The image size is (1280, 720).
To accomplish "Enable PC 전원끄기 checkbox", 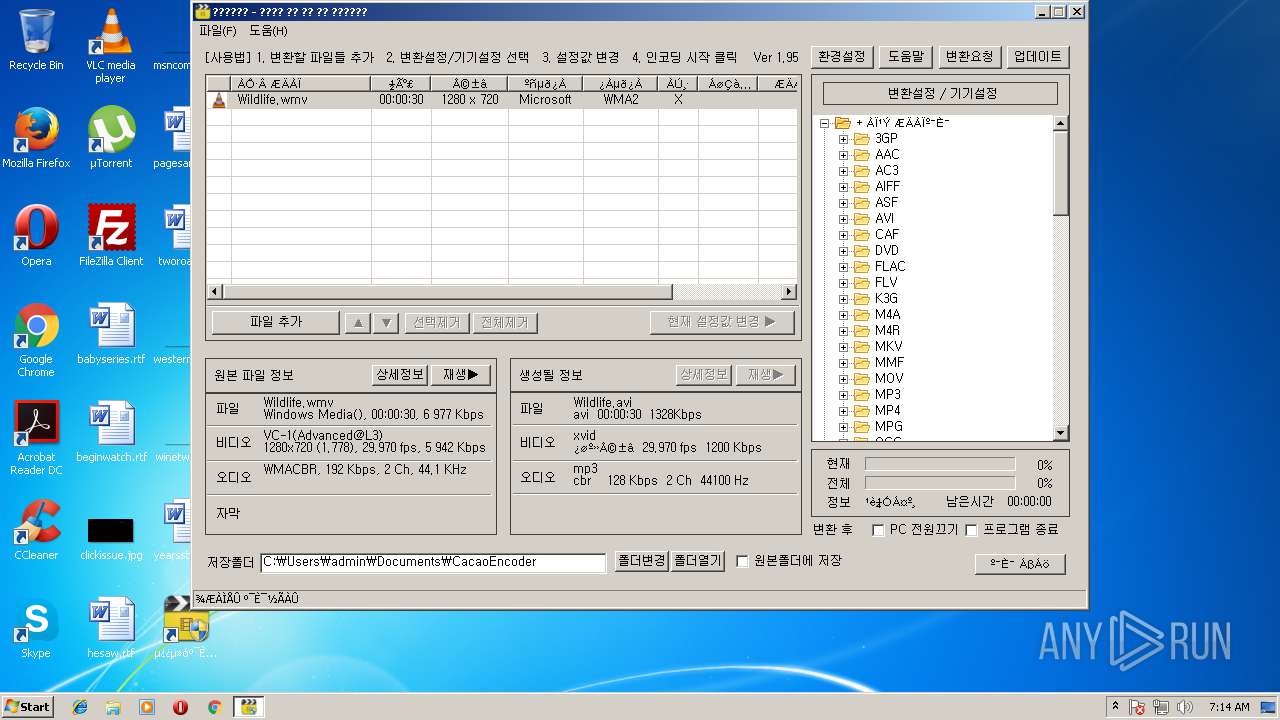I will (x=878, y=530).
